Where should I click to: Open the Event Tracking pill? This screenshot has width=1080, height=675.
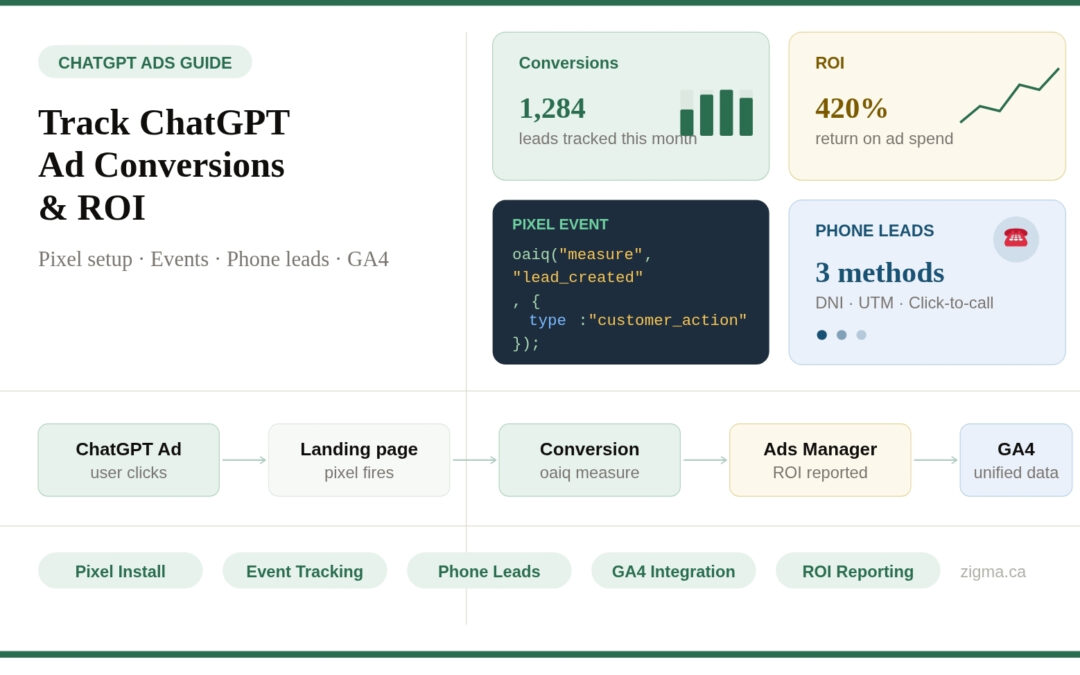pyautogui.click(x=304, y=571)
